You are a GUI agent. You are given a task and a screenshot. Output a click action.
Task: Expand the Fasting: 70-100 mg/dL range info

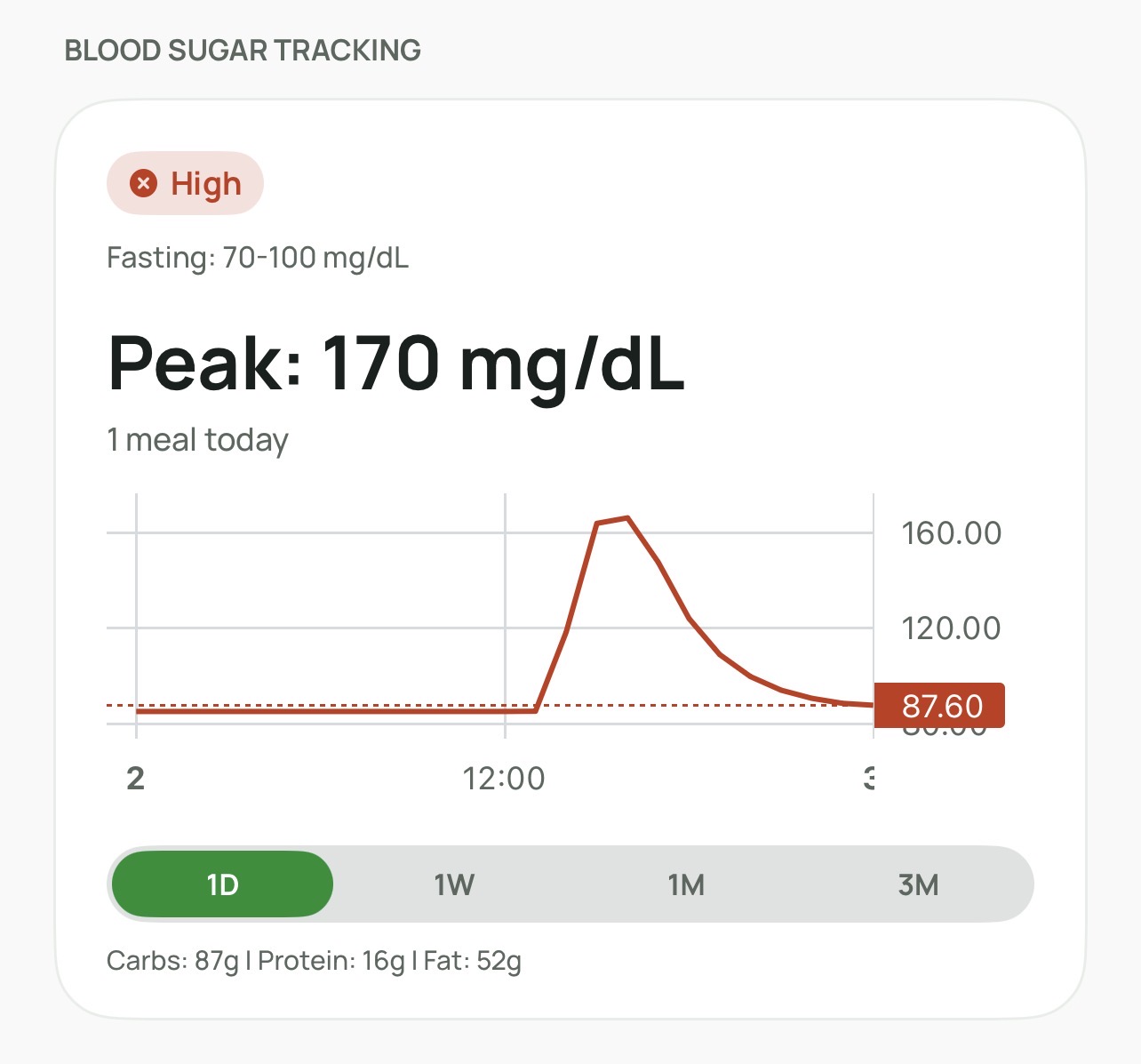coord(256,258)
